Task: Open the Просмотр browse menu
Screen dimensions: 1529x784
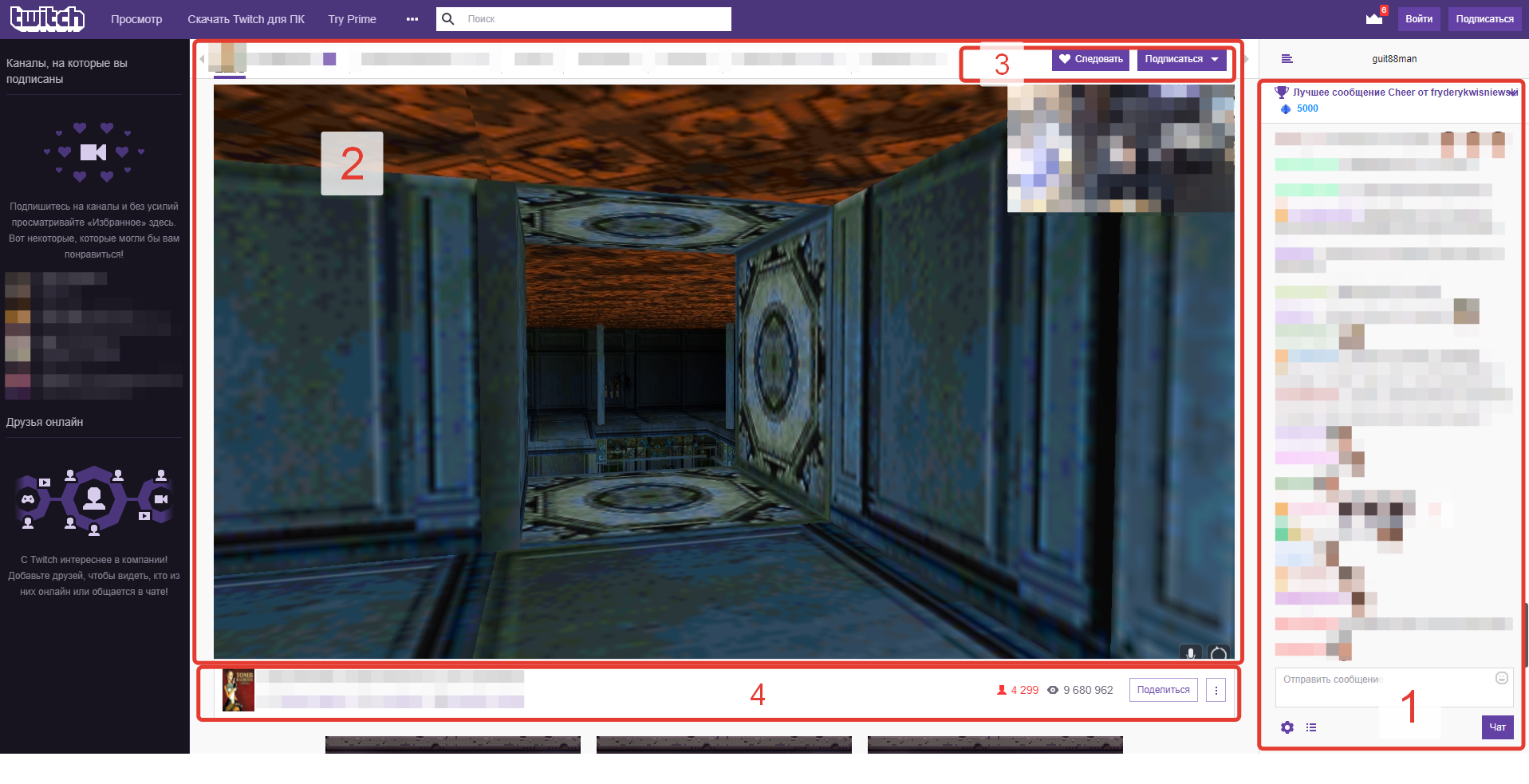Action: click(x=136, y=19)
